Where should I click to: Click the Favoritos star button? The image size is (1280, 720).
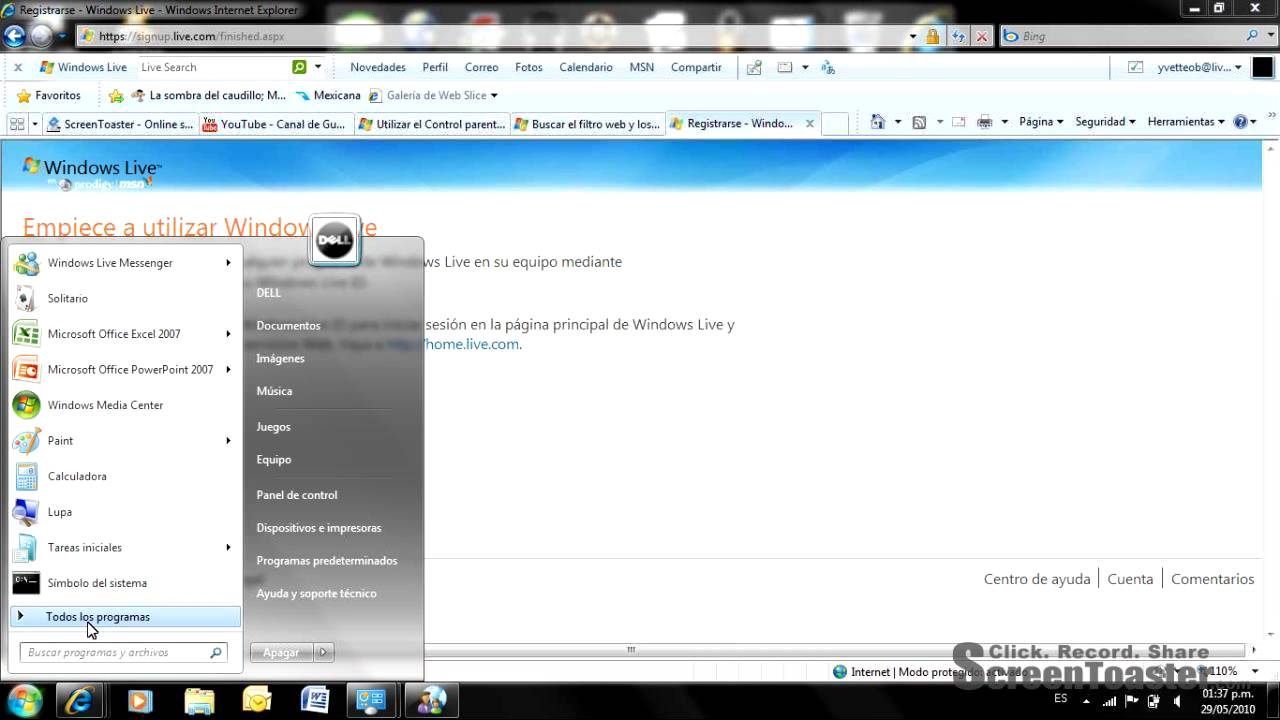coord(48,95)
